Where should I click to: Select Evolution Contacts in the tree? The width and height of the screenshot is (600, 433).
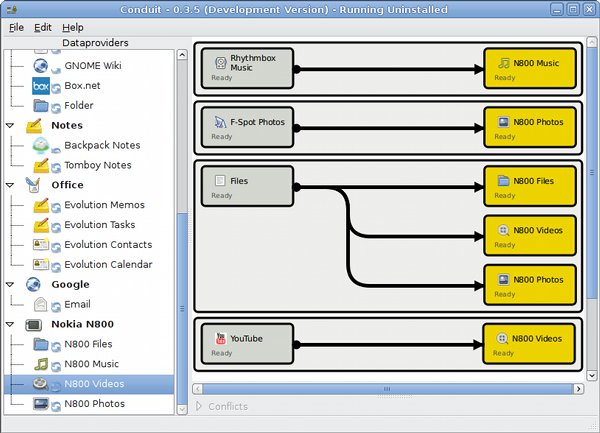(x=108, y=245)
